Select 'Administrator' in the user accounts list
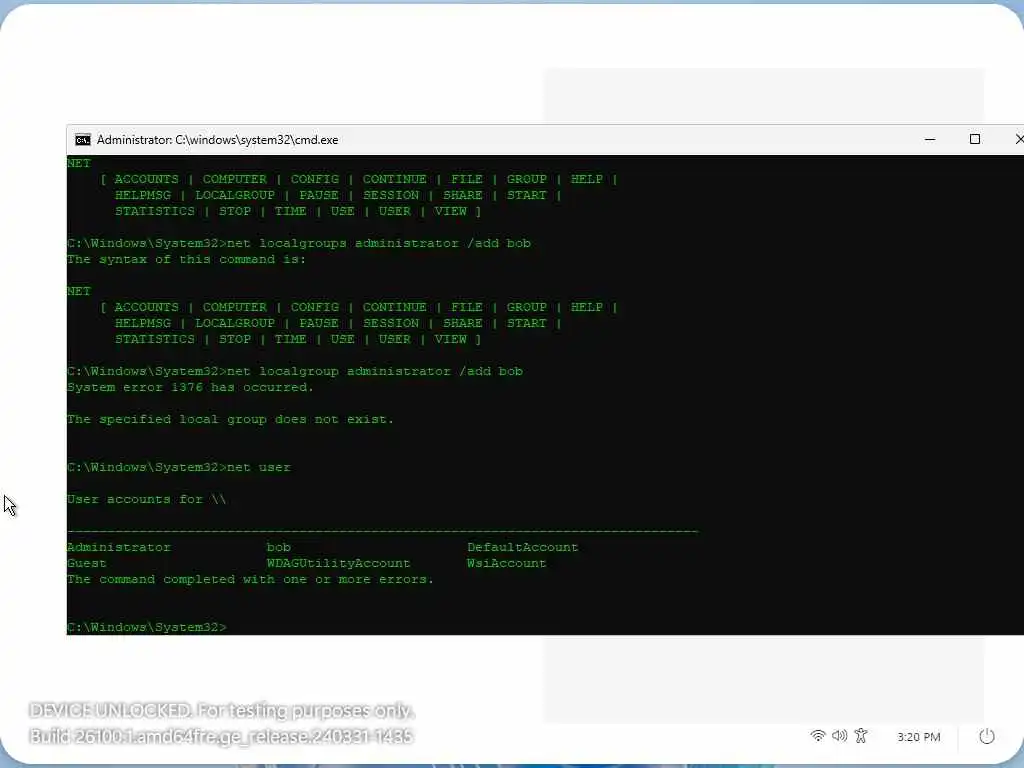The image size is (1024, 768). pos(119,547)
